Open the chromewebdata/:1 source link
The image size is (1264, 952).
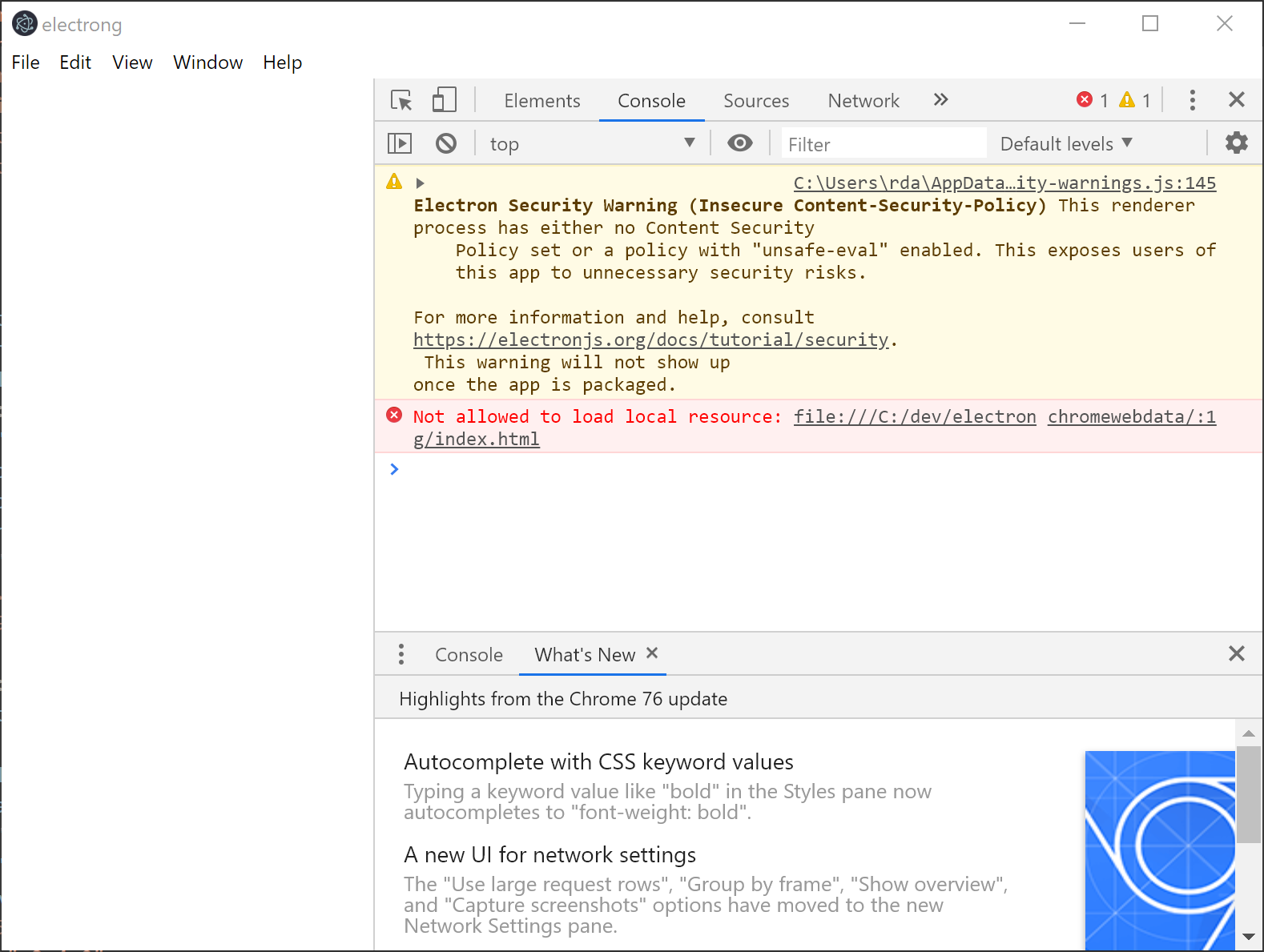[x=1132, y=417]
